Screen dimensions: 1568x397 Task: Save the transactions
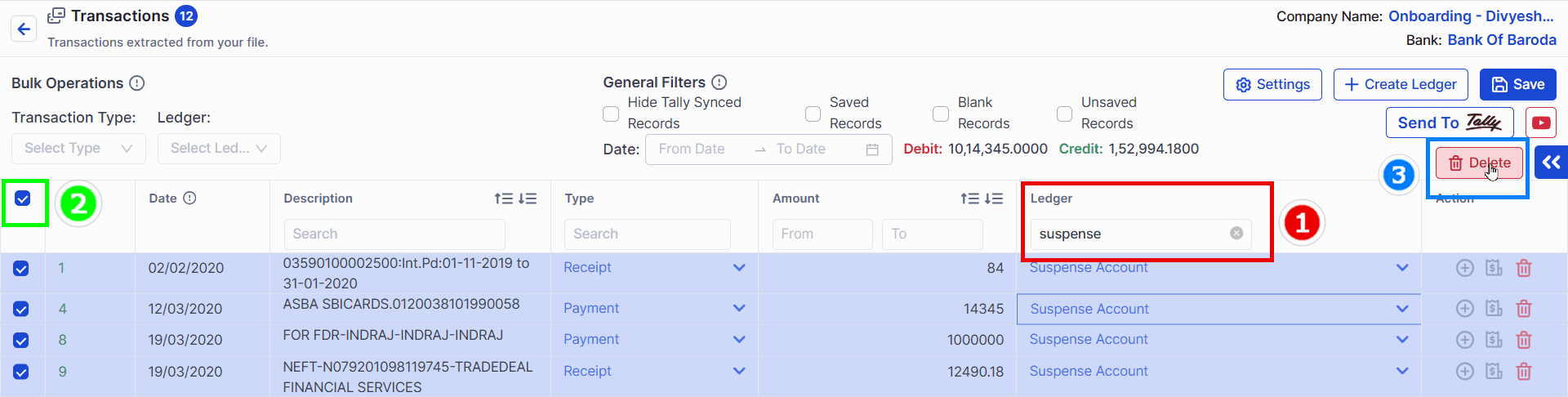coord(1518,85)
